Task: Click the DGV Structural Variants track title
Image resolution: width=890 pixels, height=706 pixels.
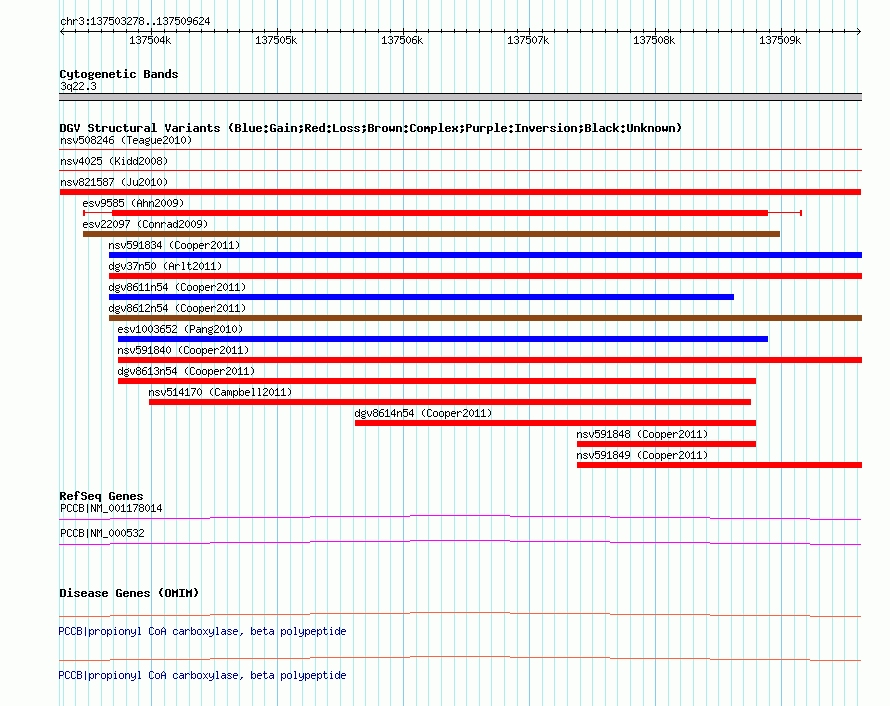Action: tap(370, 128)
